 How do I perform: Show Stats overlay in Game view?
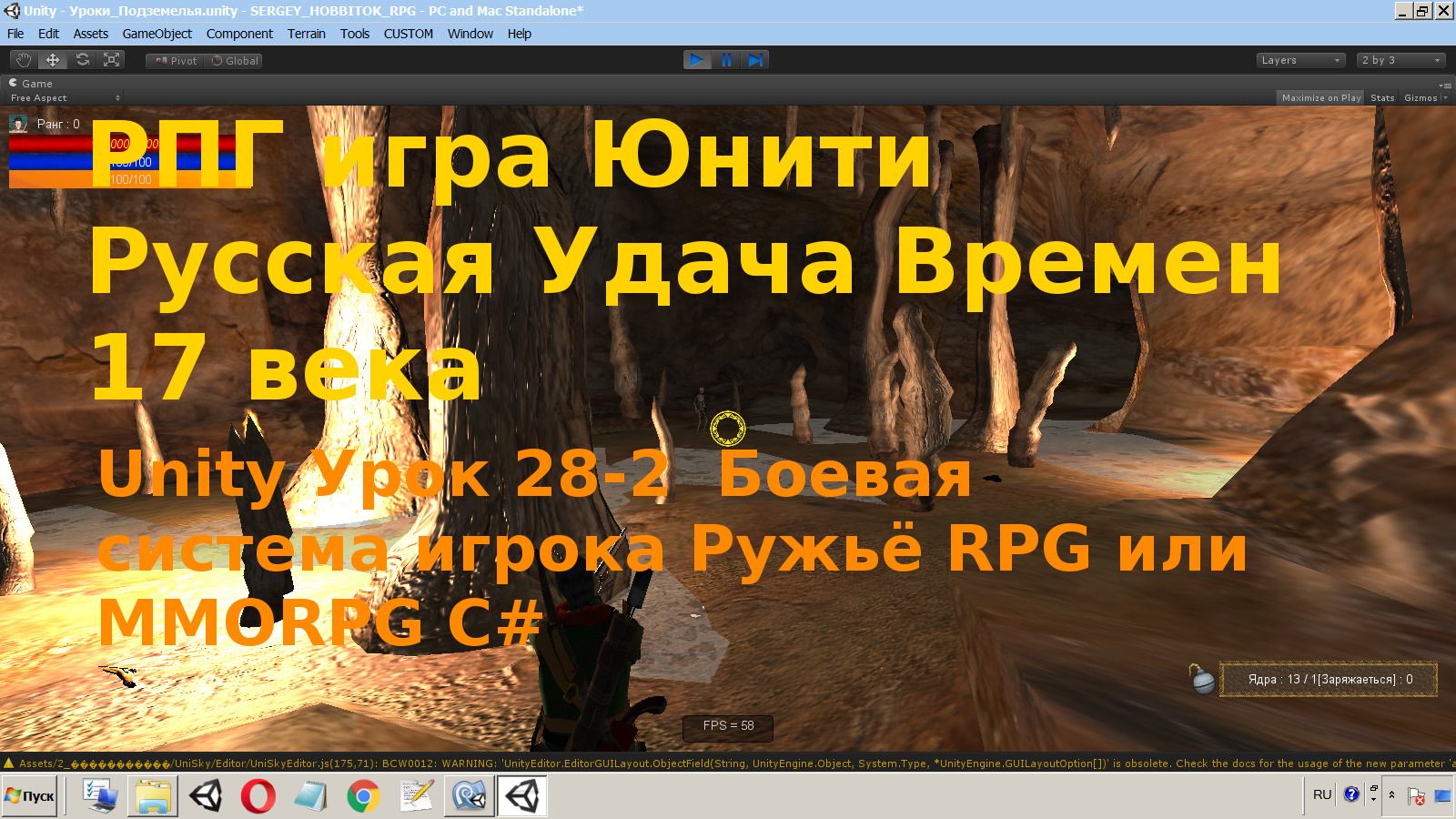[x=1382, y=97]
